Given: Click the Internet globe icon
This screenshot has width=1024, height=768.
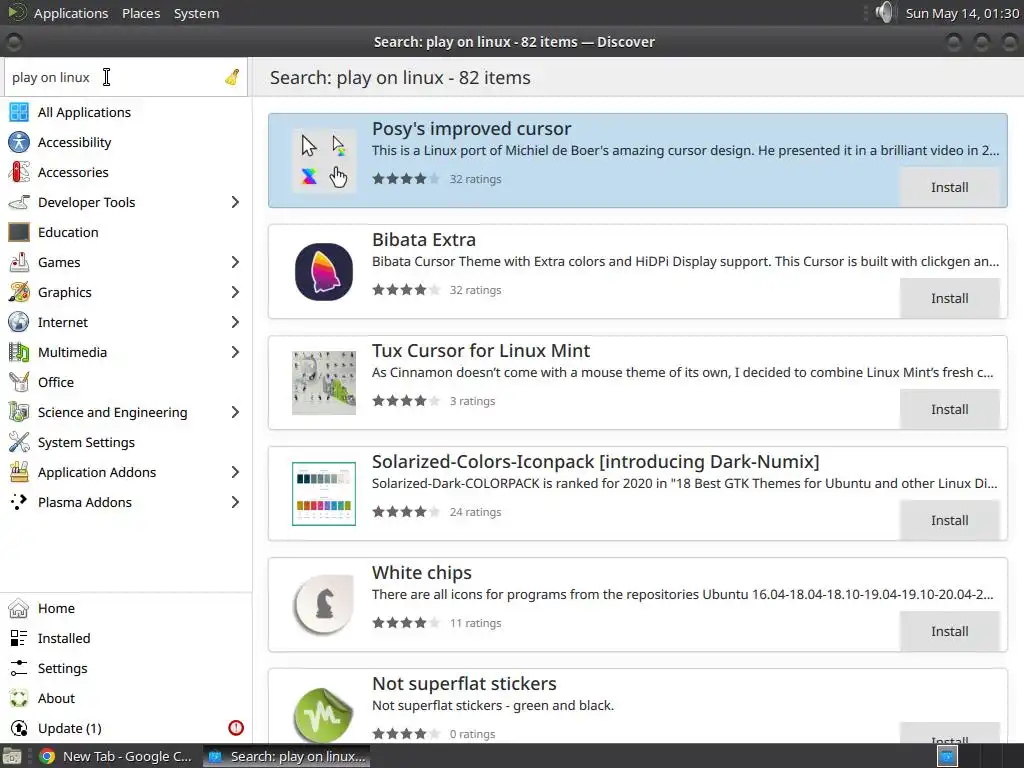Looking at the screenshot, I should point(19,322).
